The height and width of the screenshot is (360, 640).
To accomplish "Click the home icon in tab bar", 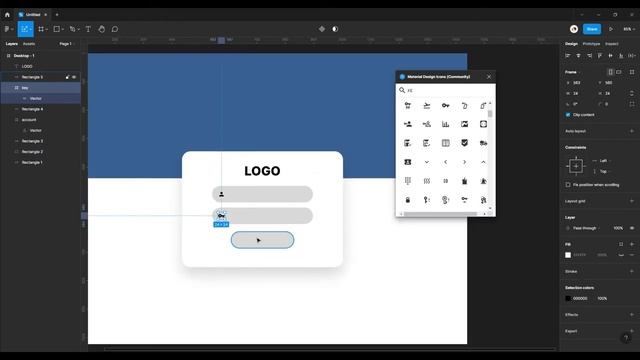I will pos(7,15).
